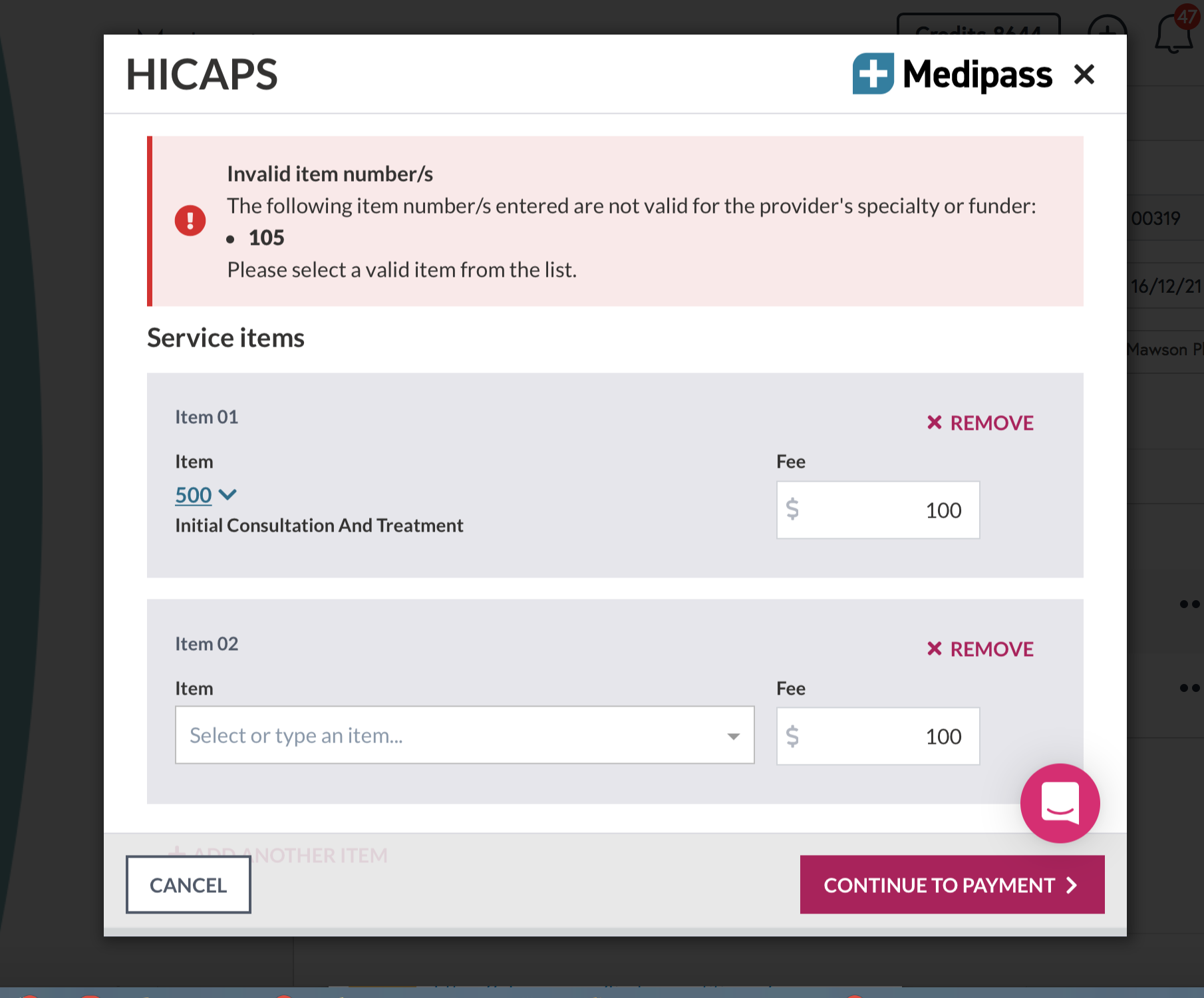Image resolution: width=1204 pixels, height=998 pixels.
Task: Click the Item 02 dropdown arrow
Action: 733,736
